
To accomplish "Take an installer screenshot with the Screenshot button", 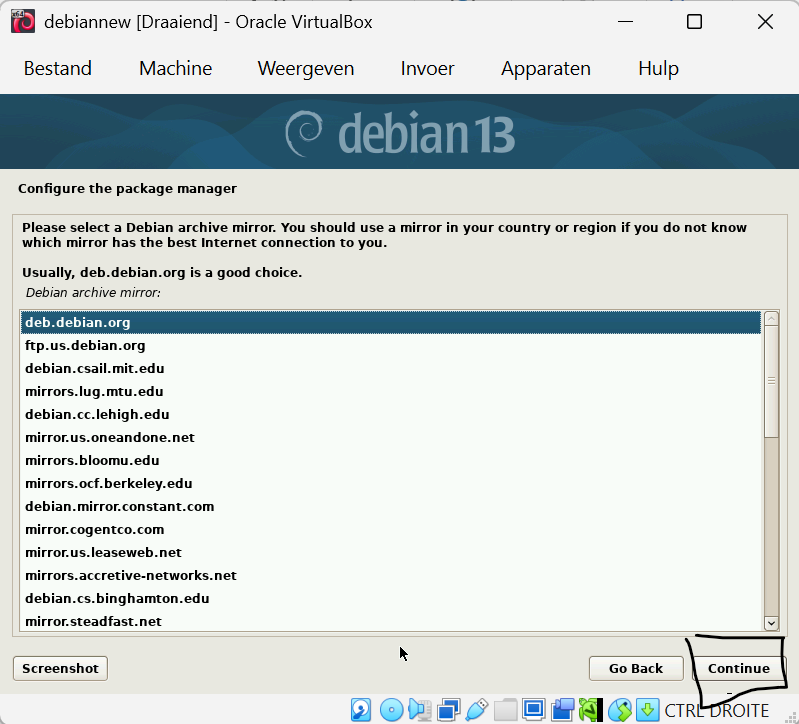I will (60, 668).
